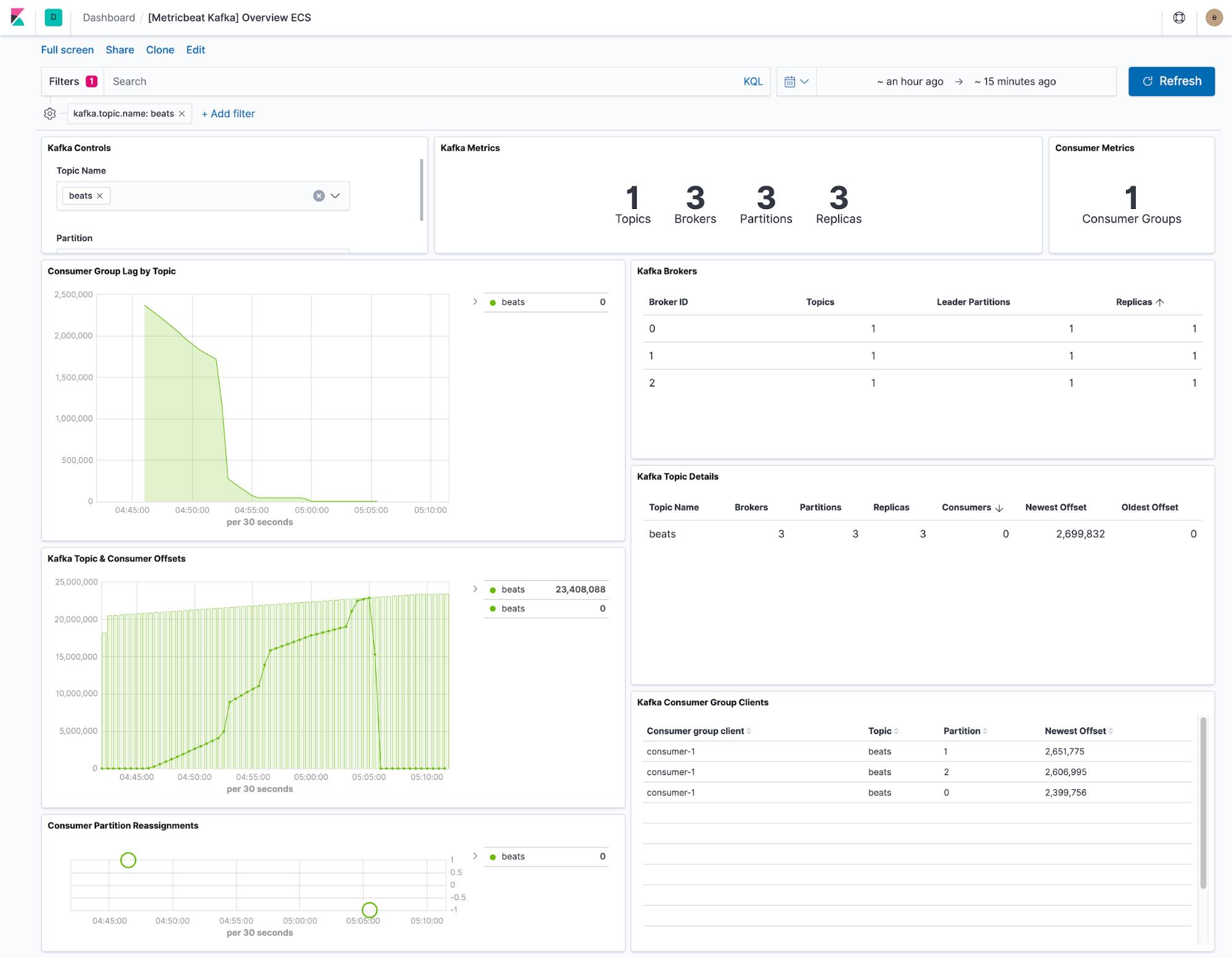Click the beats color dot in Consumer Group Lag legend
This screenshot has width=1232, height=958.
[492, 302]
